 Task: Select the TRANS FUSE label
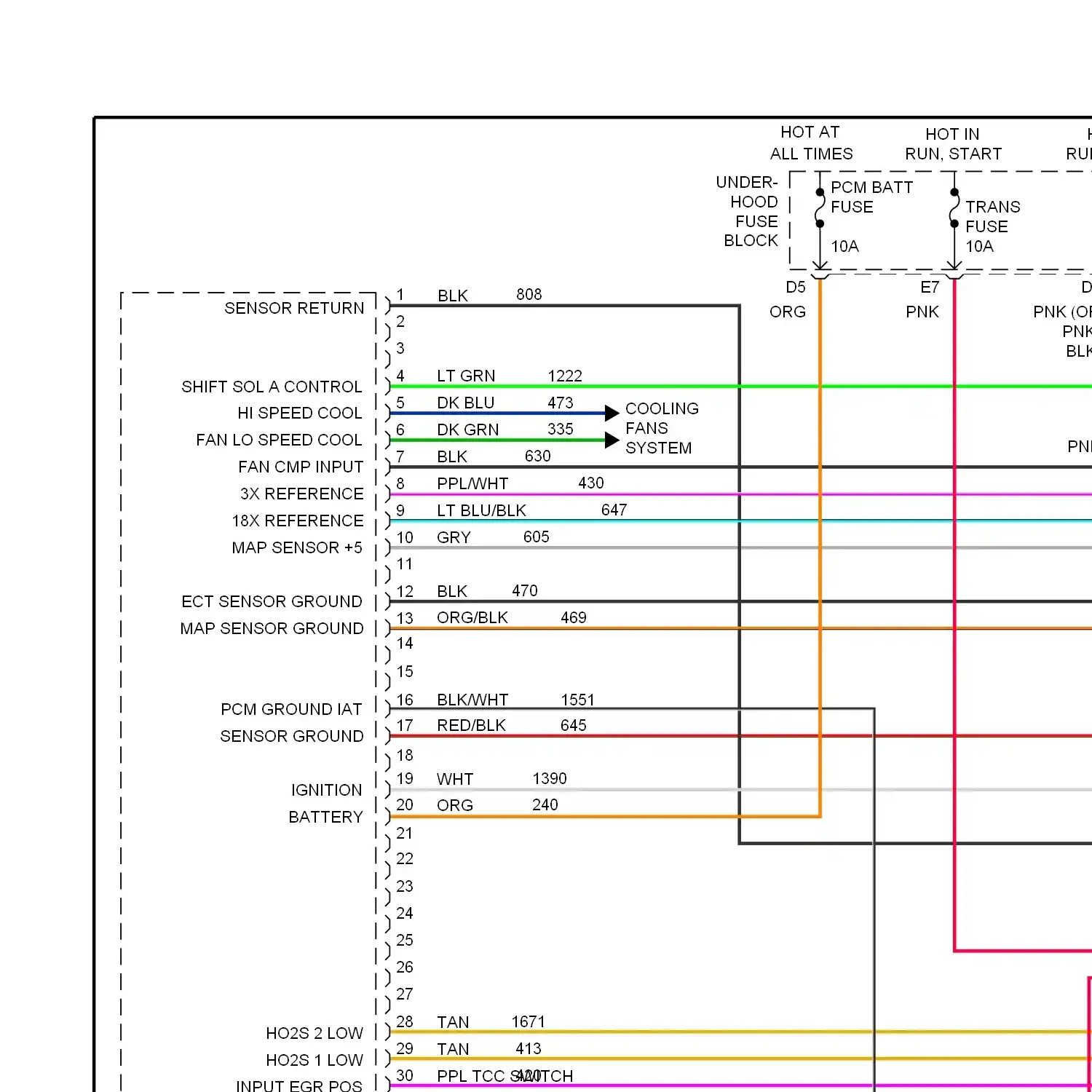tap(993, 217)
